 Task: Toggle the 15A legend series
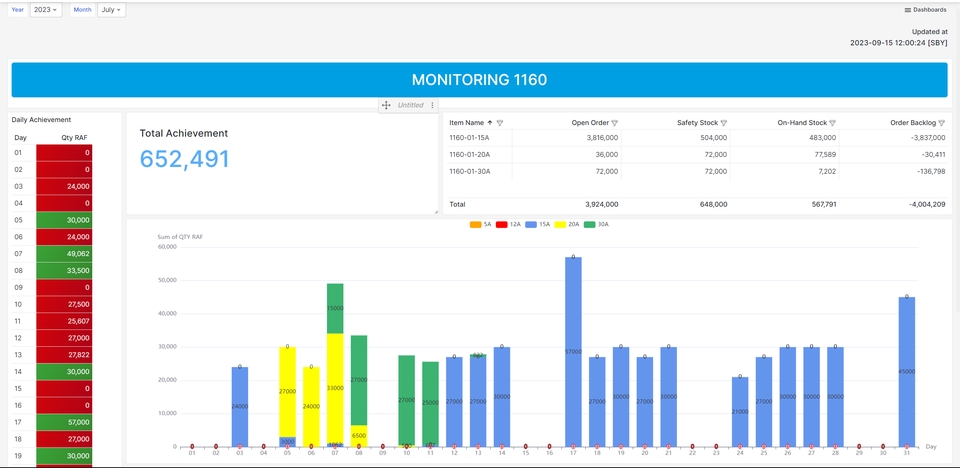[x=538, y=224]
